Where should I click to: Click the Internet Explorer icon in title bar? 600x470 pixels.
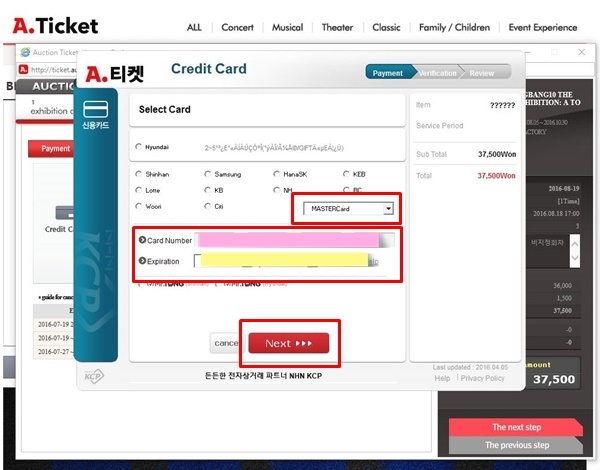click(x=25, y=52)
